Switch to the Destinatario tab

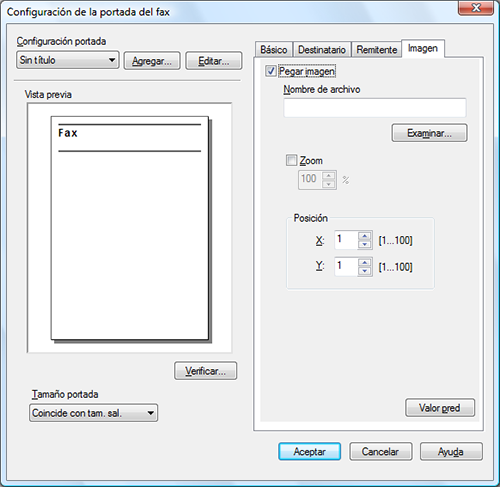(x=322, y=50)
